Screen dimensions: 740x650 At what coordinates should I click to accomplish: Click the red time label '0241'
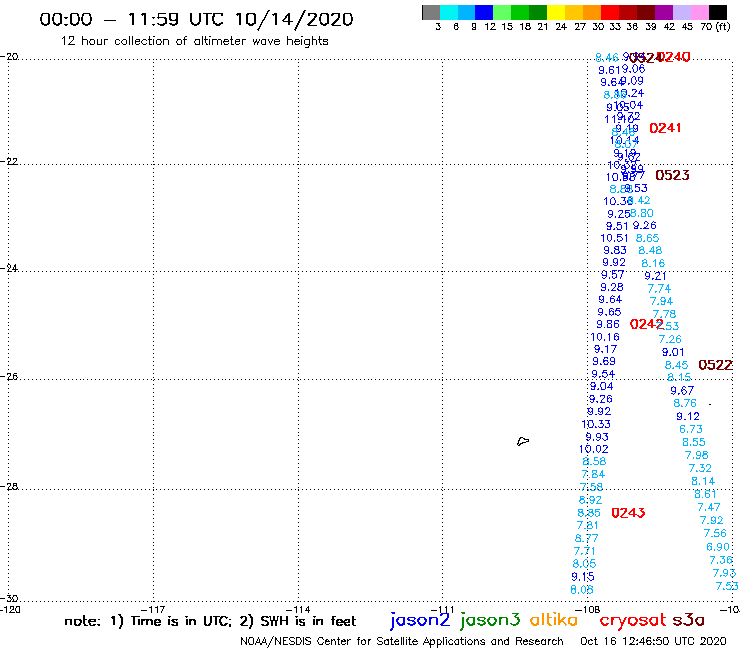click(x=665, y=128)
